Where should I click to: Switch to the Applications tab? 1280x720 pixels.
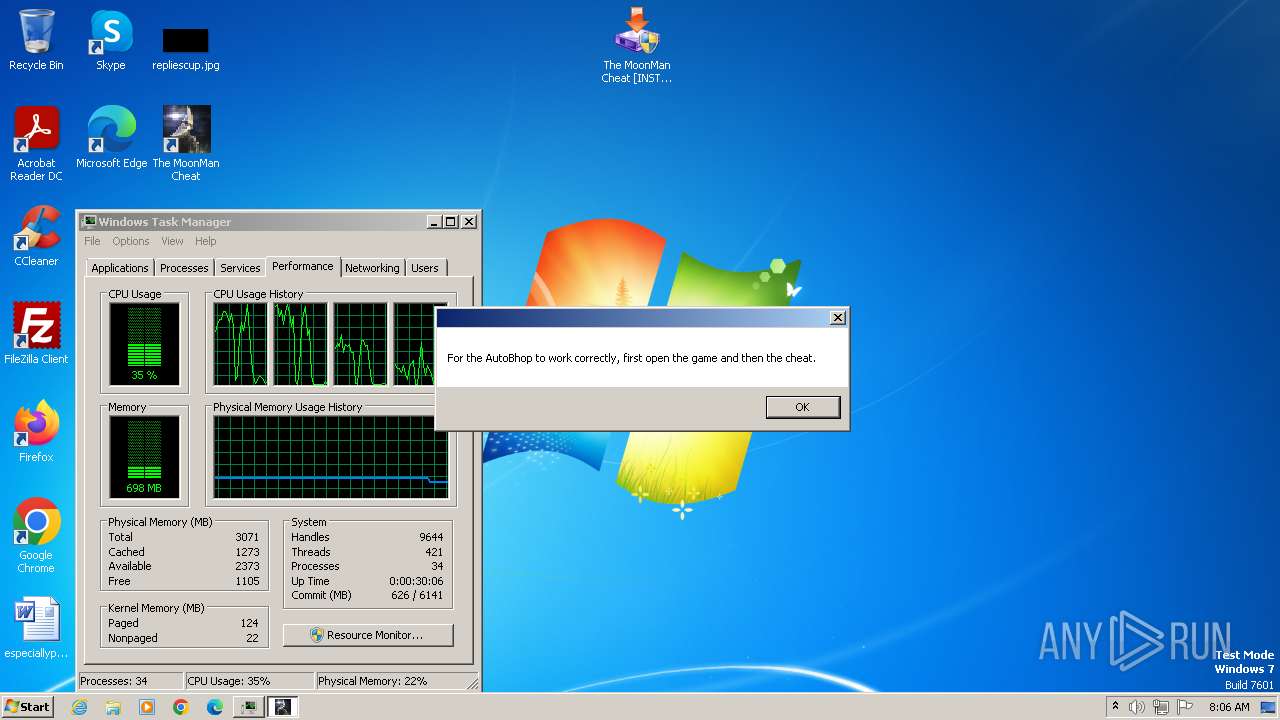tap(120, 268)
